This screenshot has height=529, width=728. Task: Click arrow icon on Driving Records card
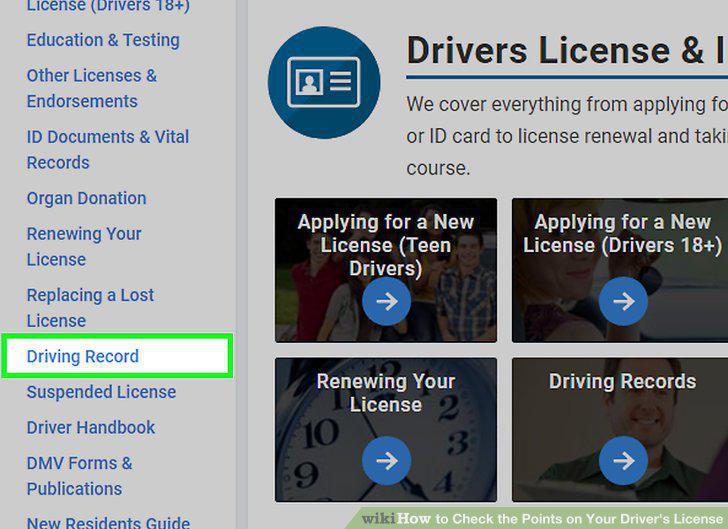point(623,461)
